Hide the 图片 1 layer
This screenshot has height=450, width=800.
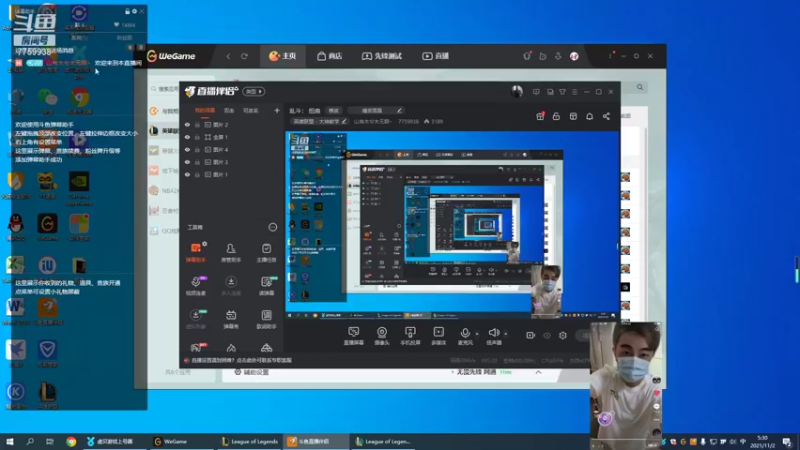[187, 174]
